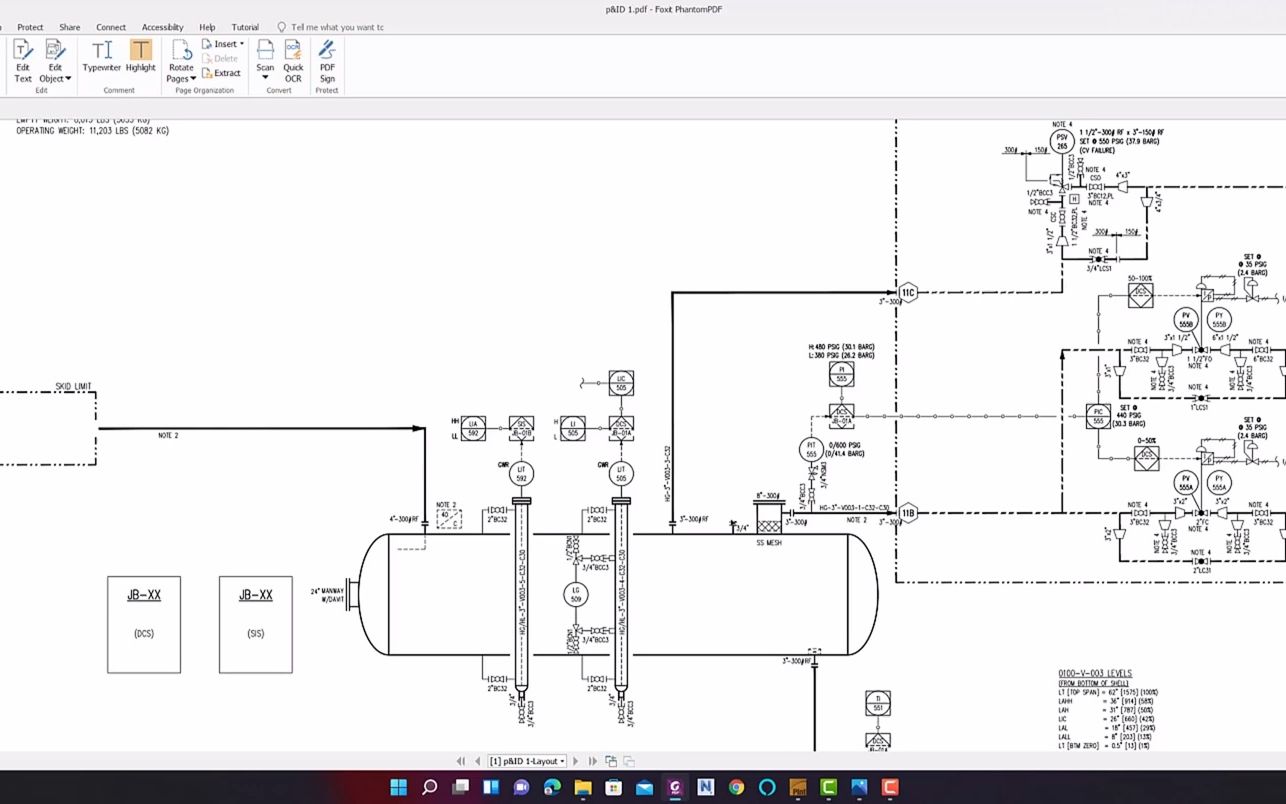Open Microsoft Store from taskbar
This screenshot has height=804, width=1286.
[x=613, y=787]
